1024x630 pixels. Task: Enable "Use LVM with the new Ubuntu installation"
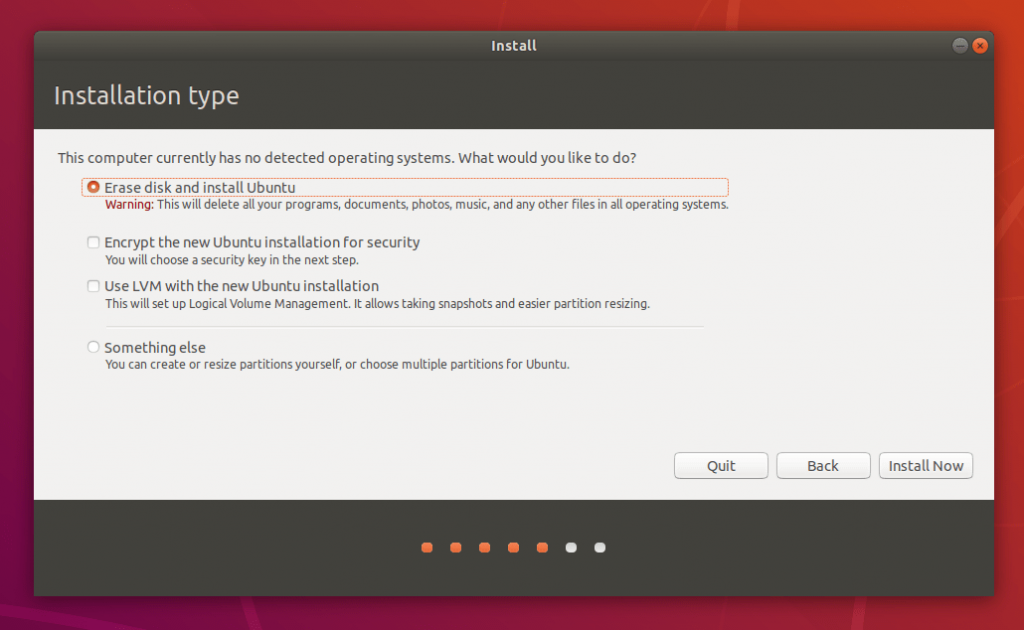[x=93, y=286]
